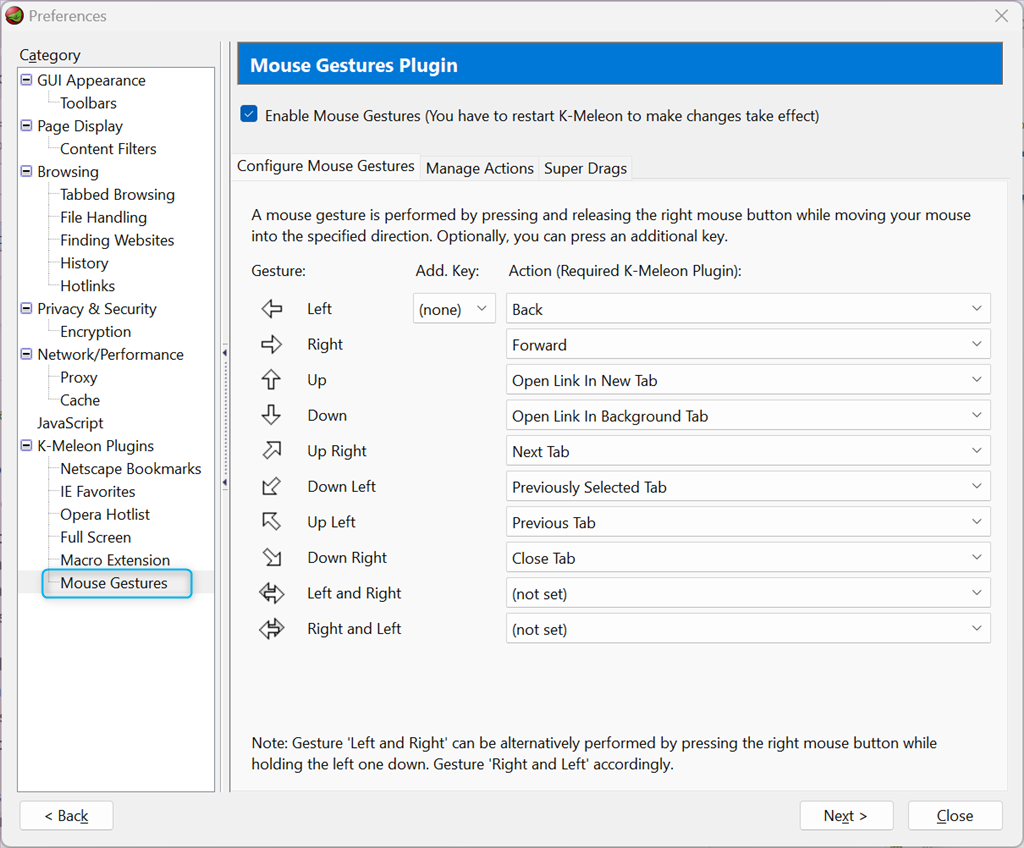The image size is (1024, 848).
Task: Click the Down Right gesture arrow icon
Action: pos(272,557)
